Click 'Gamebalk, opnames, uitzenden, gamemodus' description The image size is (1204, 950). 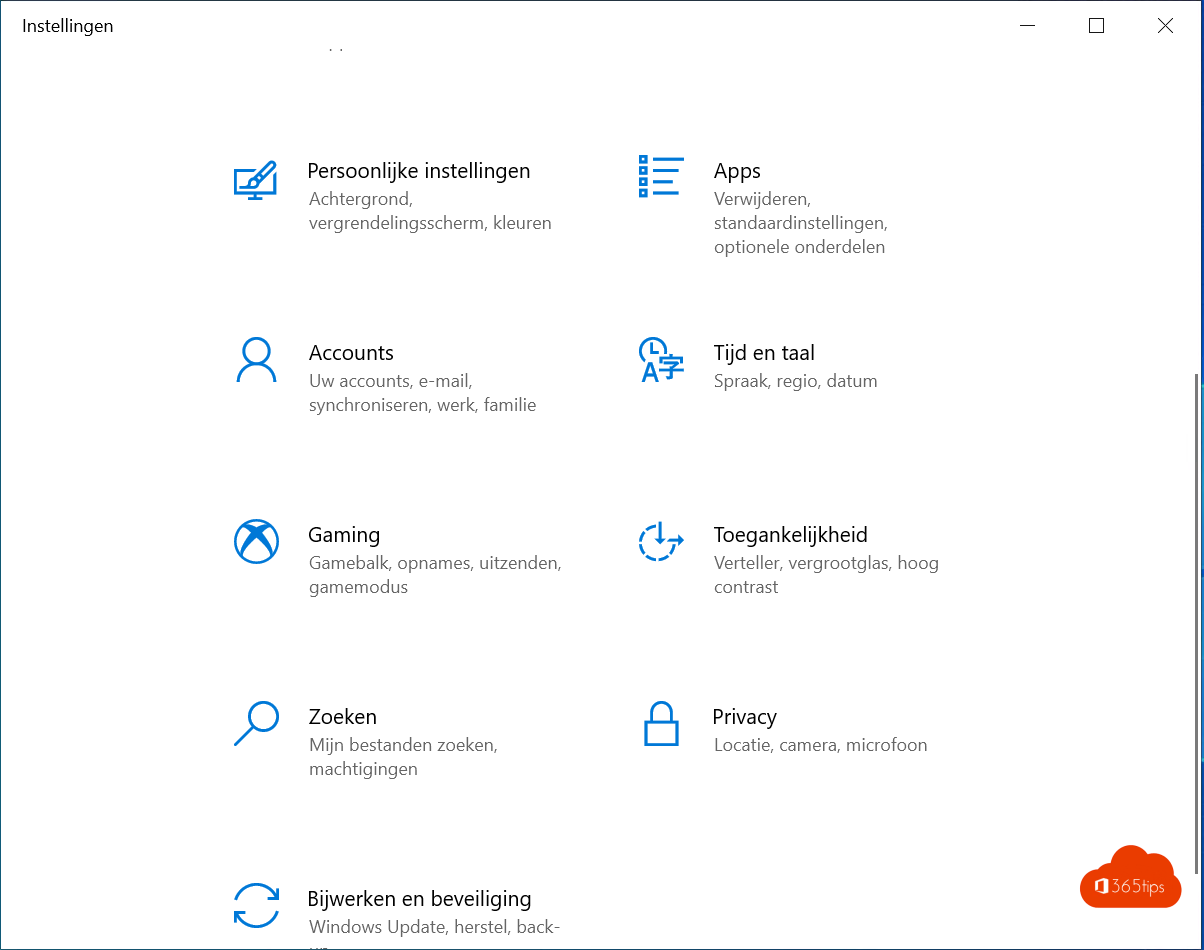435,575
